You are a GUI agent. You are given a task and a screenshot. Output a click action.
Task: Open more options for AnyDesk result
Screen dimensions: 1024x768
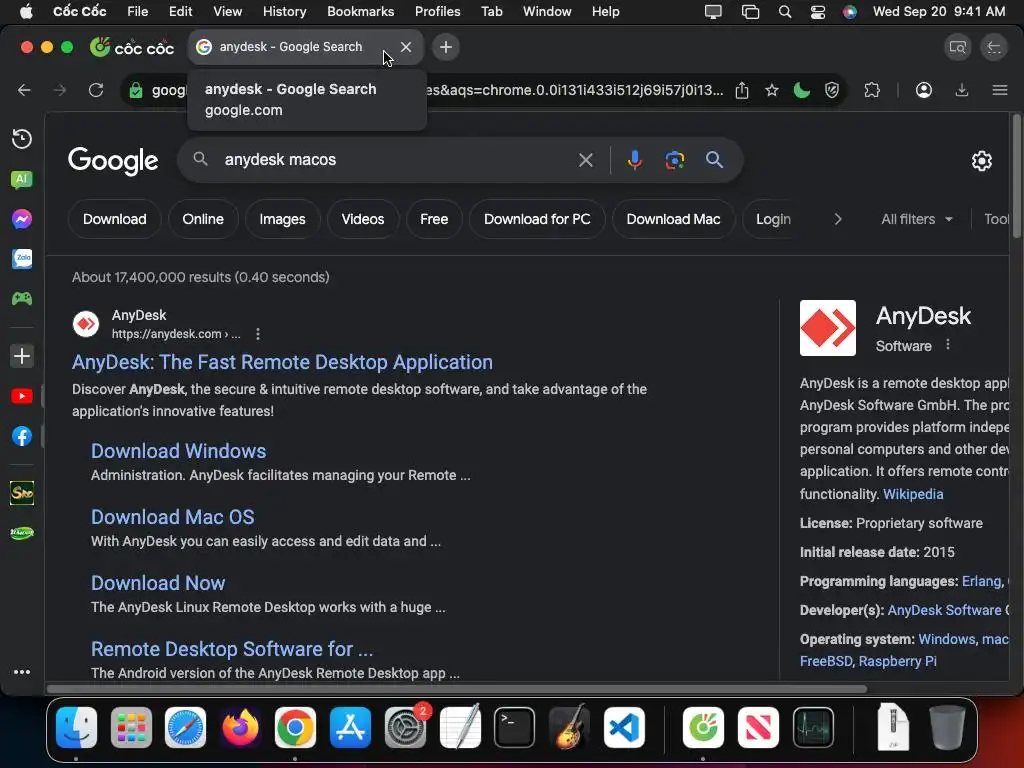tap(258, 334)
